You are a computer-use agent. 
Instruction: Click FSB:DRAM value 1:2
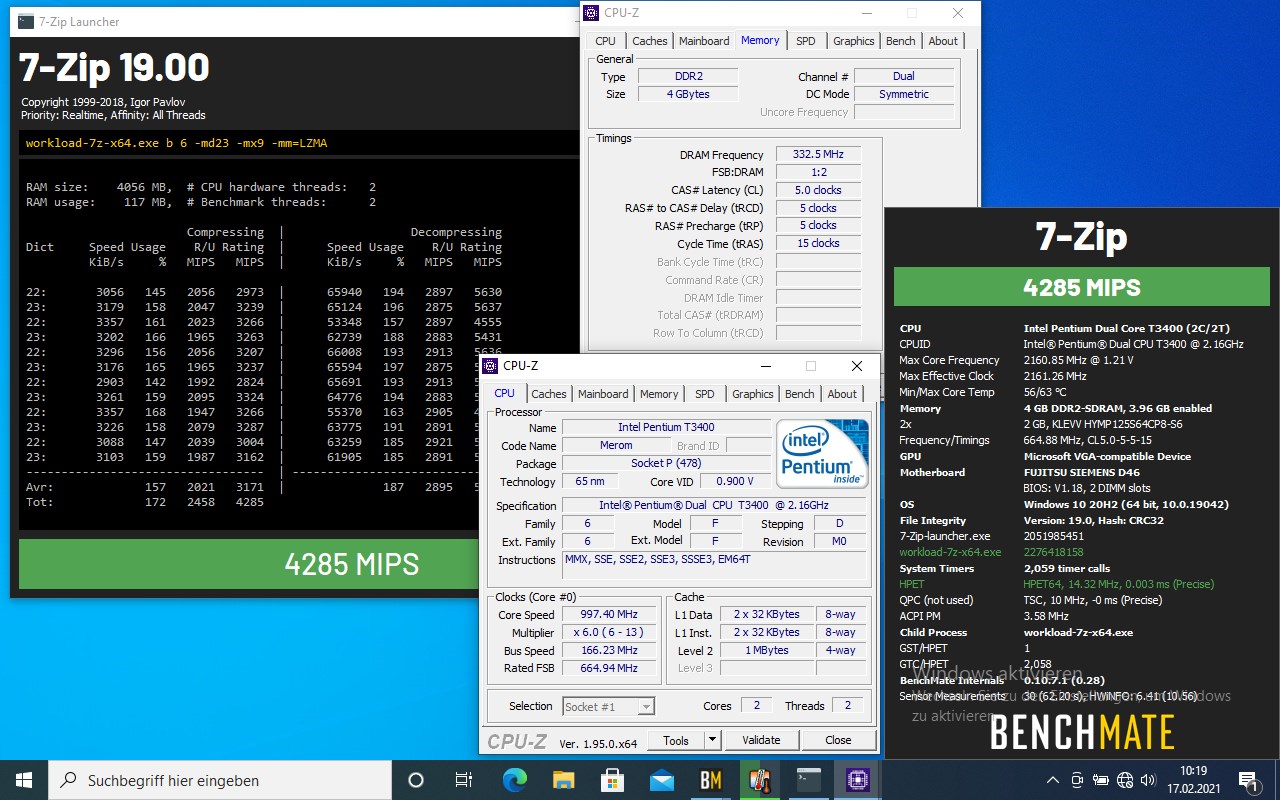coord(818,172)
